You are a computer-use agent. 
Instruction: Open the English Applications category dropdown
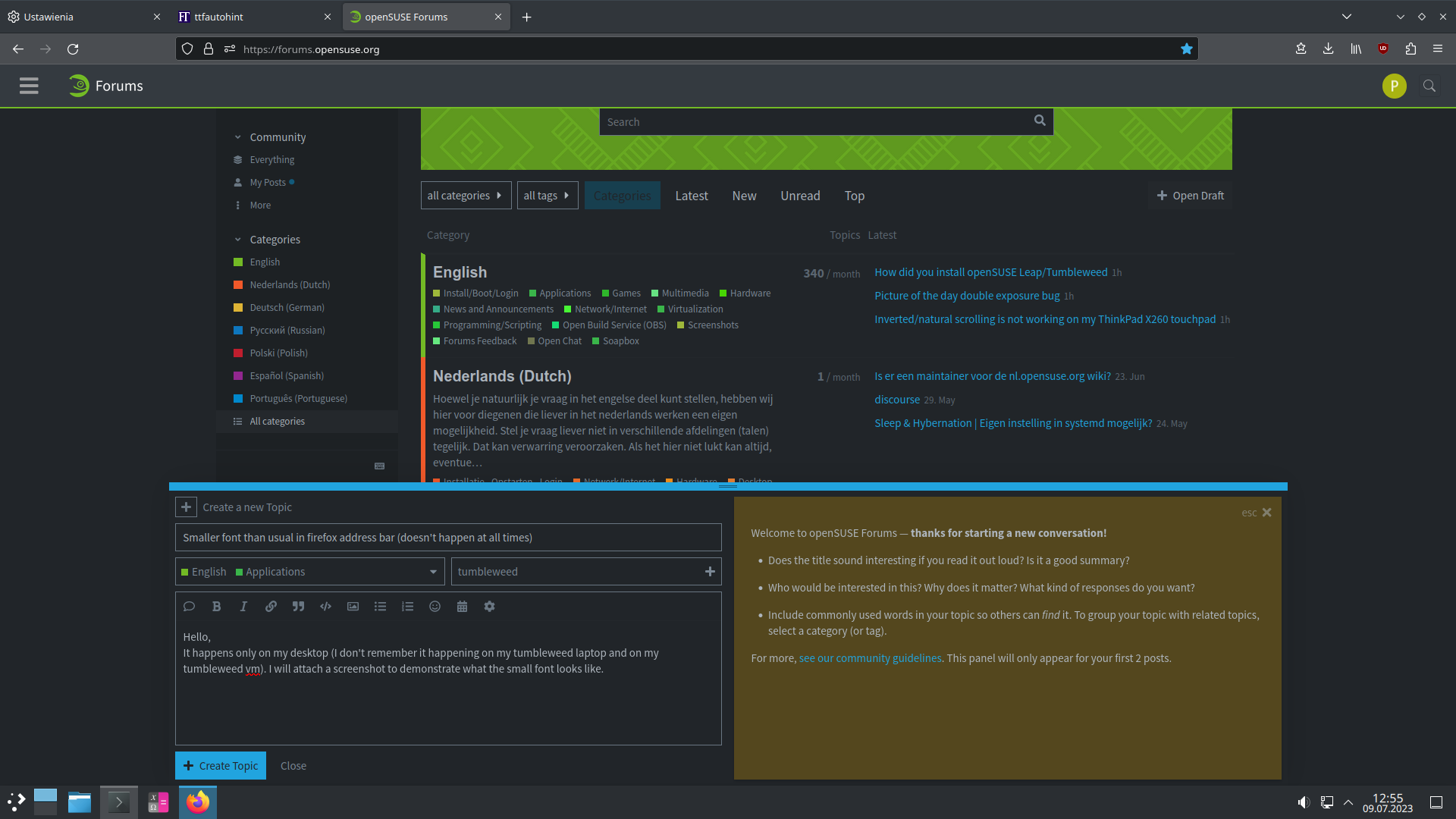pos(310,572)
